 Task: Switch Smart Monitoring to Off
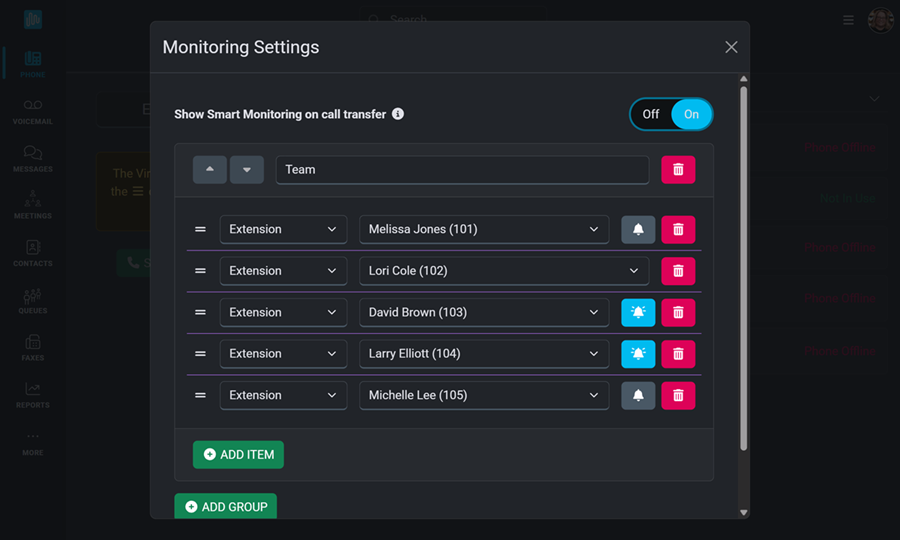pyautogui.click(x=651, y=114)
